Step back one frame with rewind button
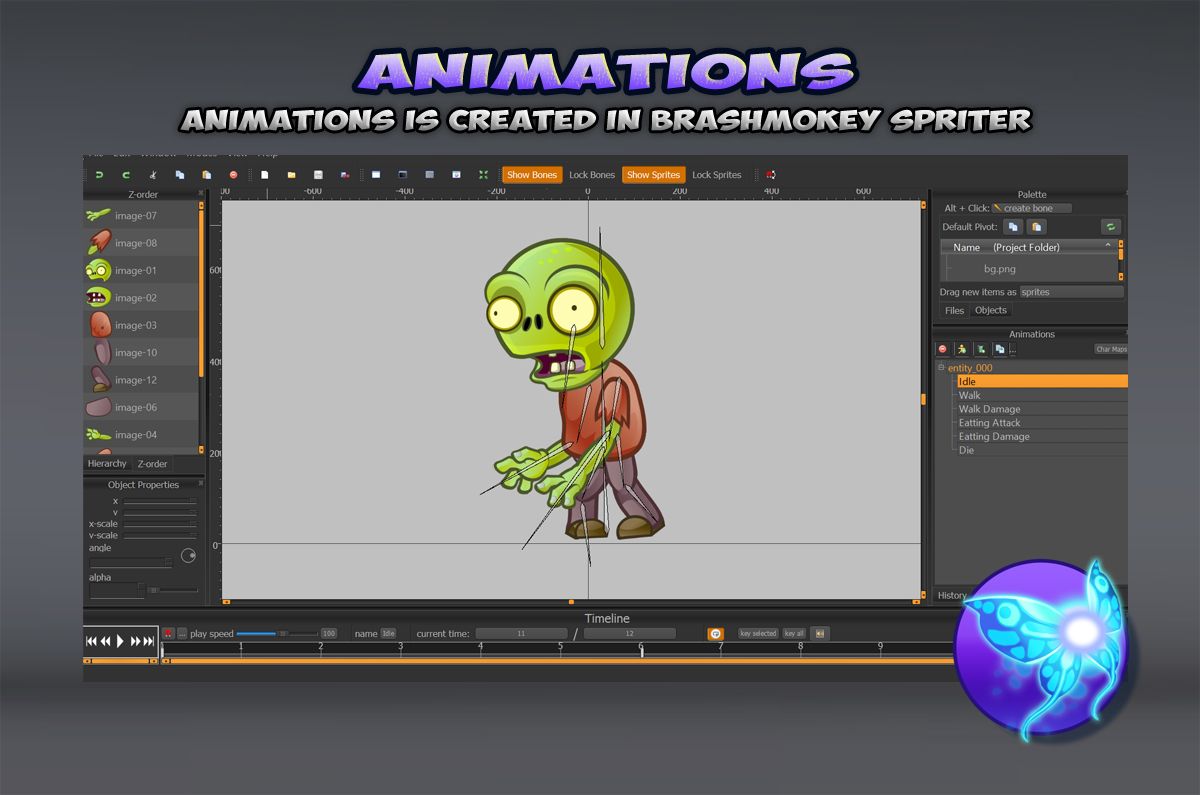 (105, 641)
